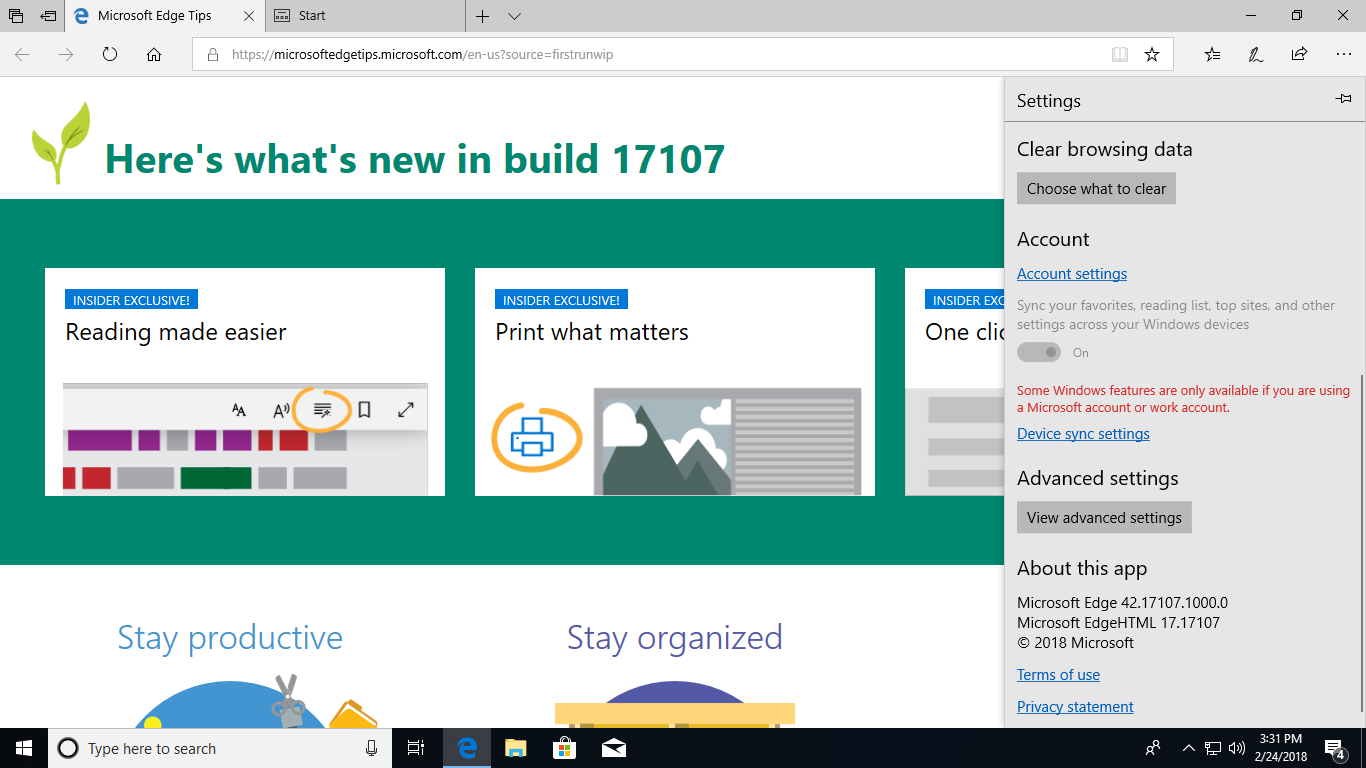
Task: Click the text size AA icon in card
Action: pyautogui.click(x=239, y=410)
